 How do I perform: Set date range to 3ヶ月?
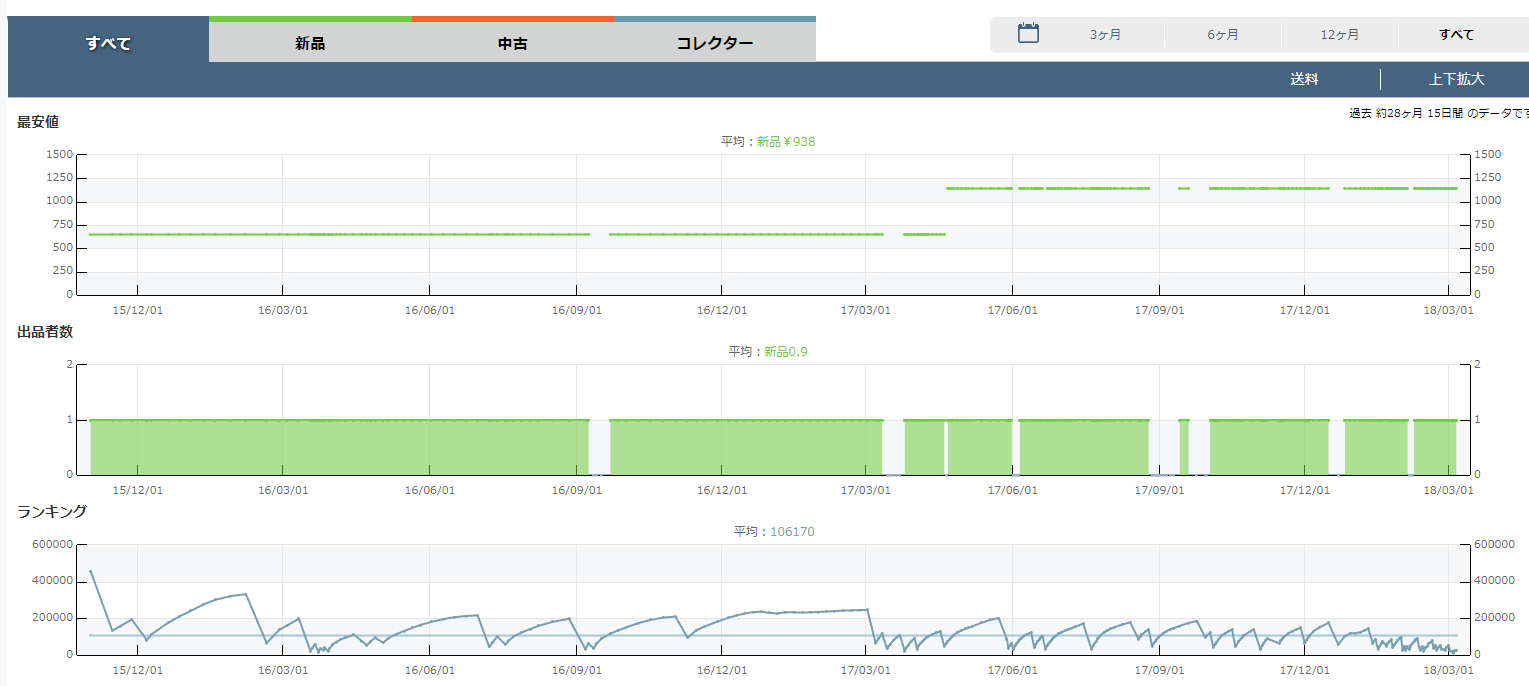pyautogui.click(x=1105, y=35)
